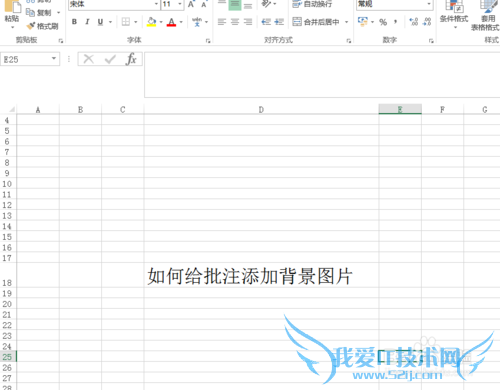
Task: Click the increase font size icon
Action: [191, 4]
